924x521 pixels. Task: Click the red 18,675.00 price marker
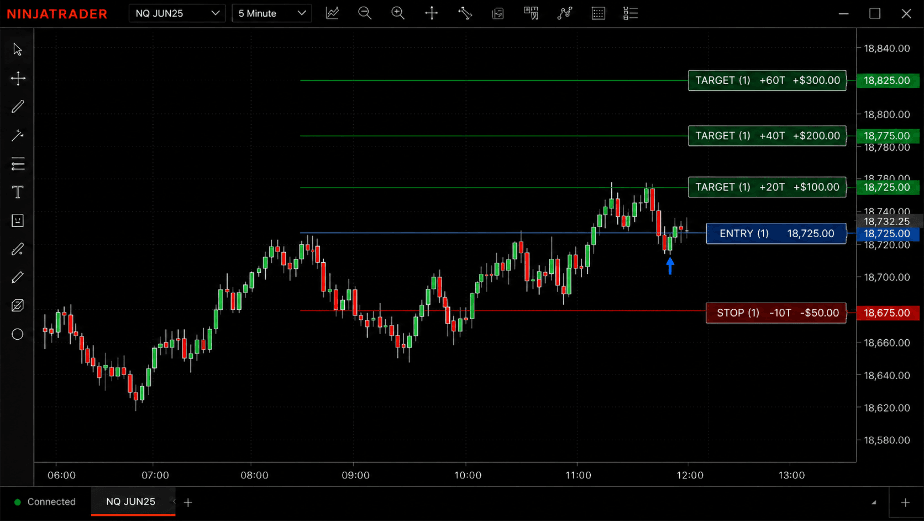[887, 313]
